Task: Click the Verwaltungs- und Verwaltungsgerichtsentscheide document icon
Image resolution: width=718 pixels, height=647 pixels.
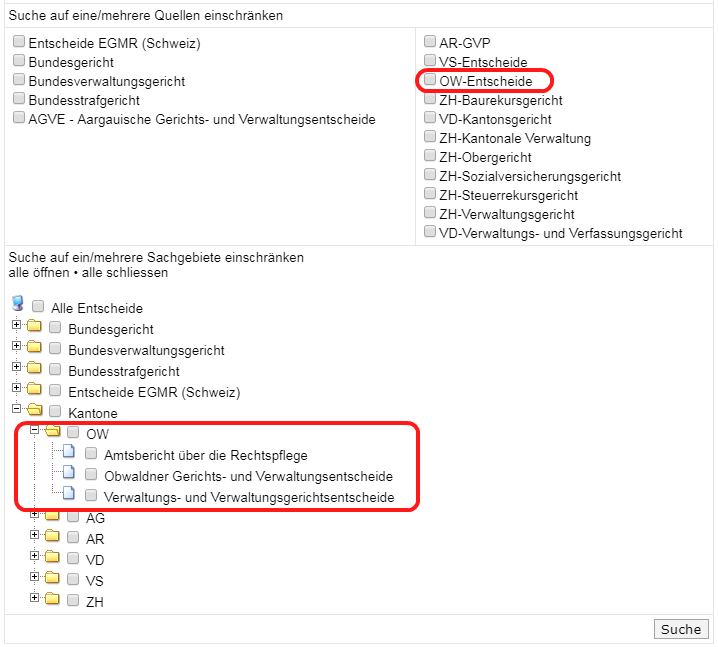Action: 69,493
